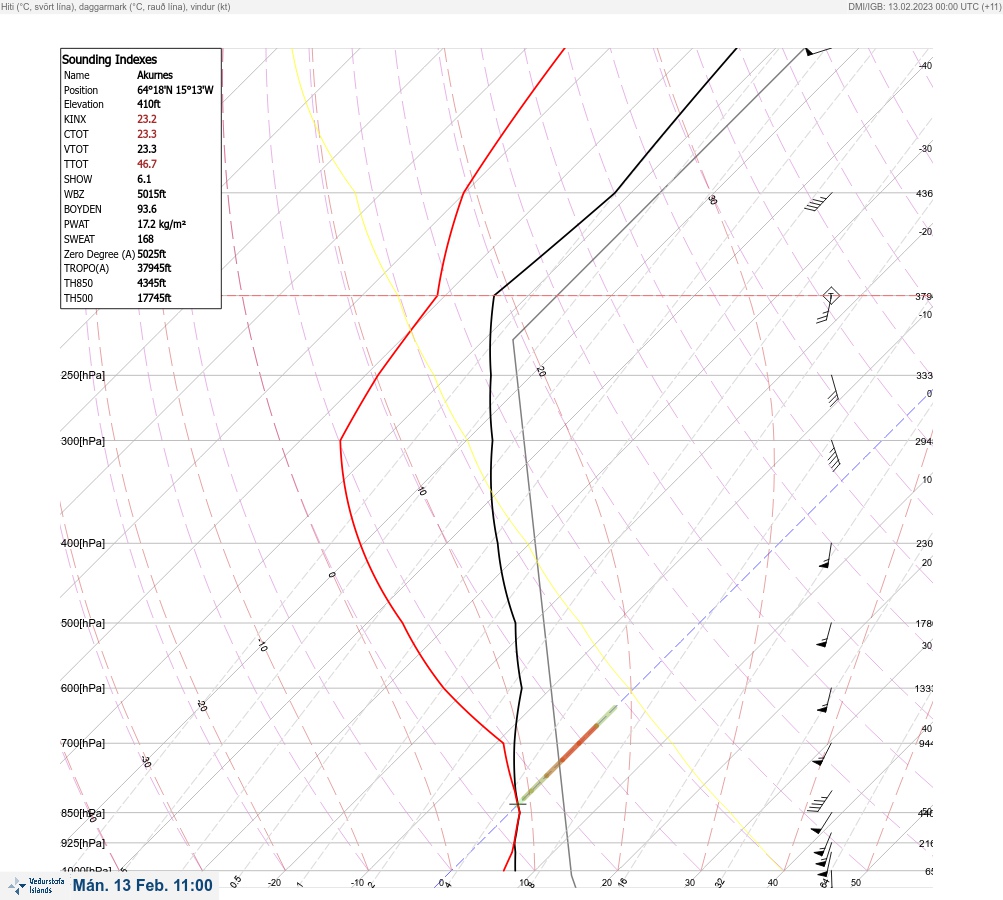Click the '925[hPa]' pressure label
1003x900 pixels.
pyautogui.click(x=83, y=843)
